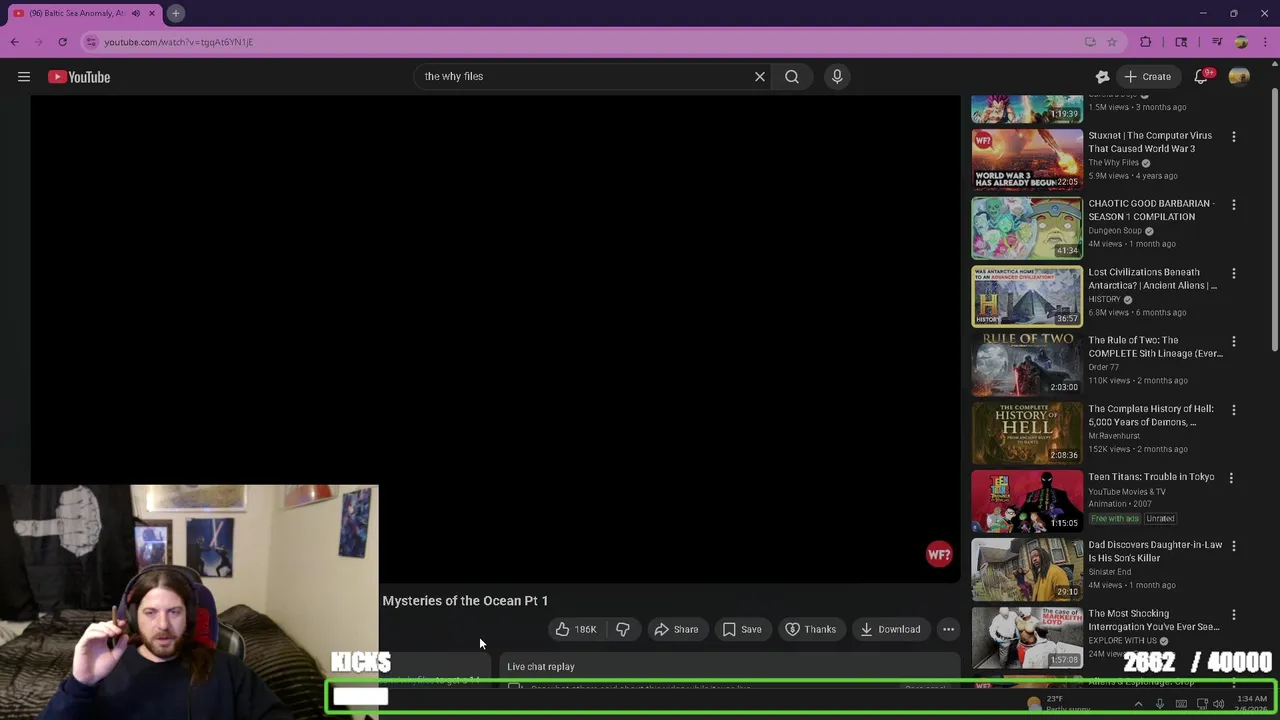
Task: Open side panel search icon in toolbar
Action: 1181,42
